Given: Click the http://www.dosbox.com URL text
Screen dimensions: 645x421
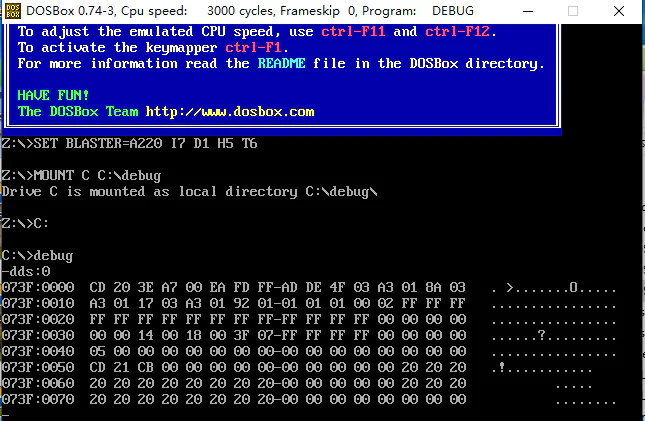Looking at the screenshot, I should pyautogui.click(x=230, y=112).
